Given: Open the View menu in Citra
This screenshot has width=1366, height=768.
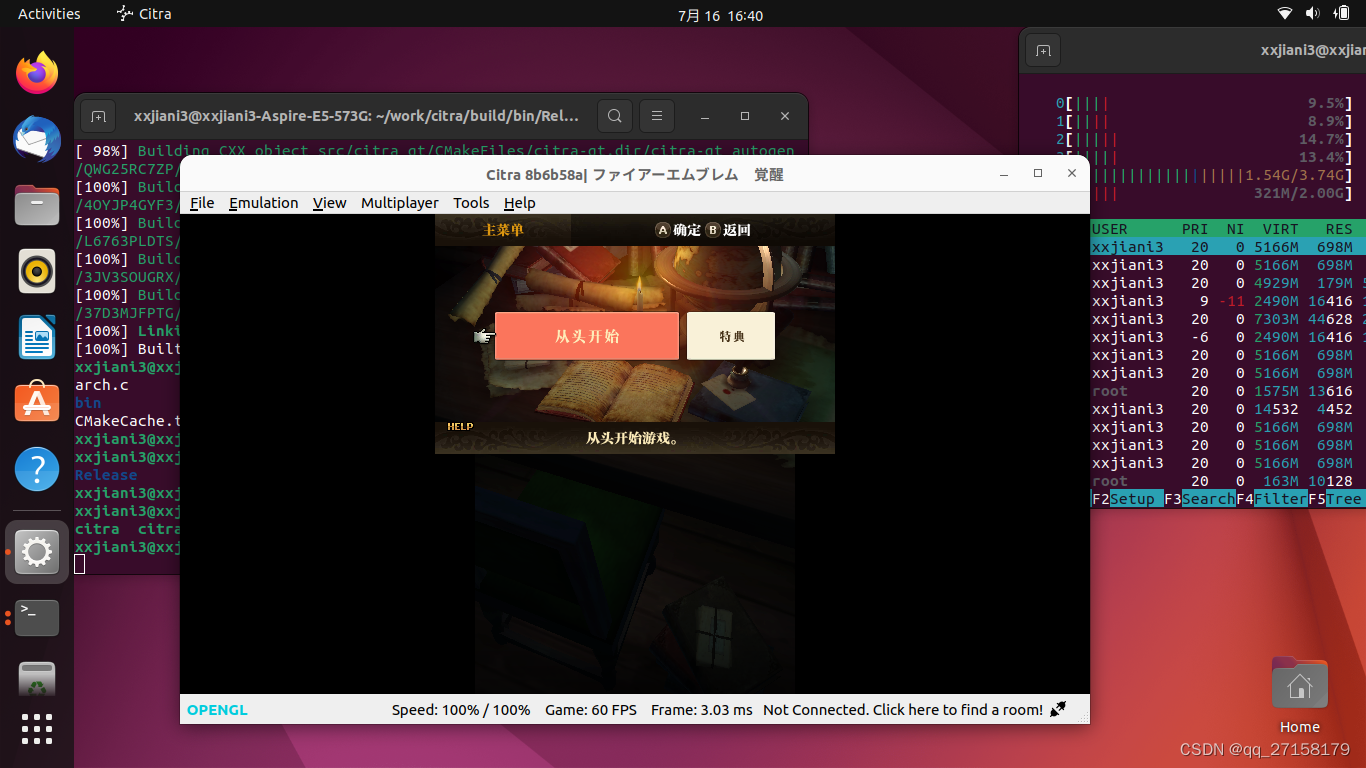Looking at the screenshot, I should click(329, 203).
